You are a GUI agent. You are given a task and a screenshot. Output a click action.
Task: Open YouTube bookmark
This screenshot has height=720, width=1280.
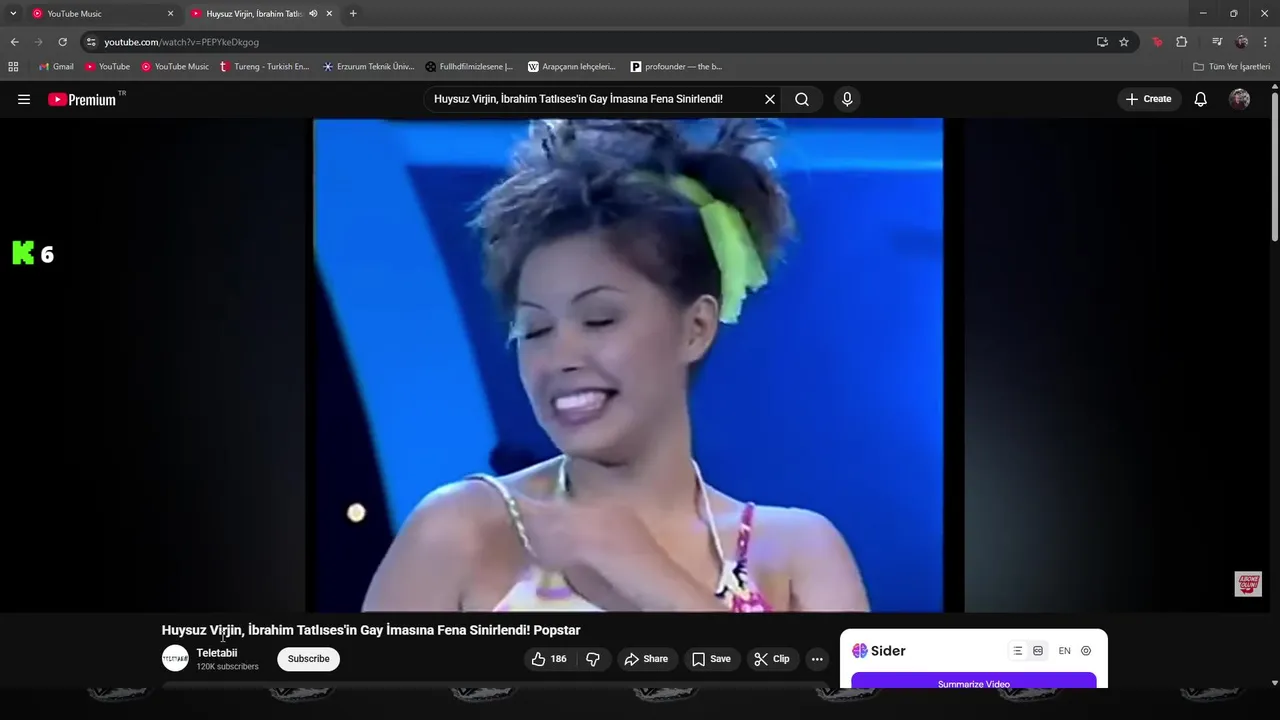[x=107, y=67]
